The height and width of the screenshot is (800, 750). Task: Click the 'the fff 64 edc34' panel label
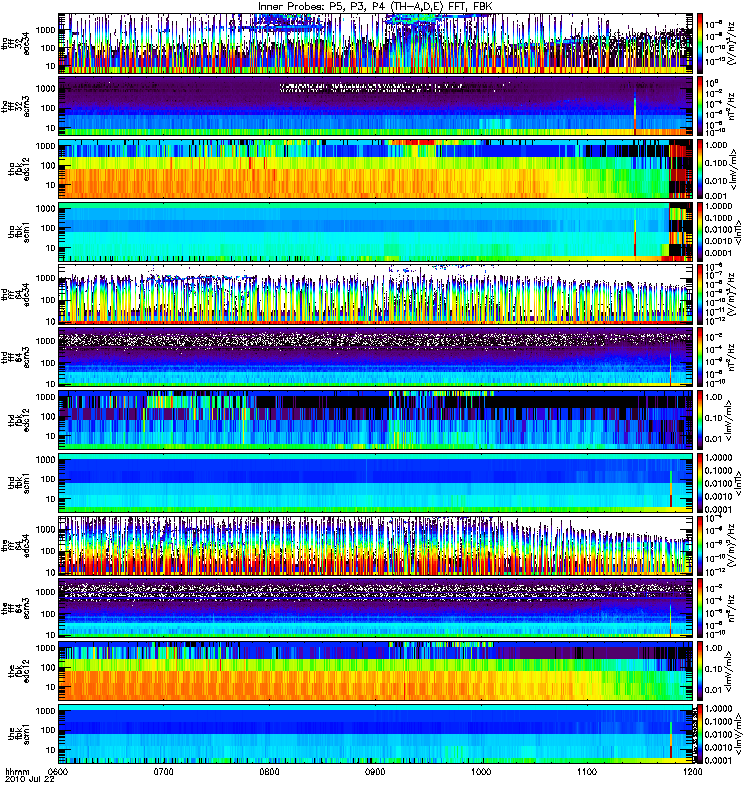tap(15, 545)
